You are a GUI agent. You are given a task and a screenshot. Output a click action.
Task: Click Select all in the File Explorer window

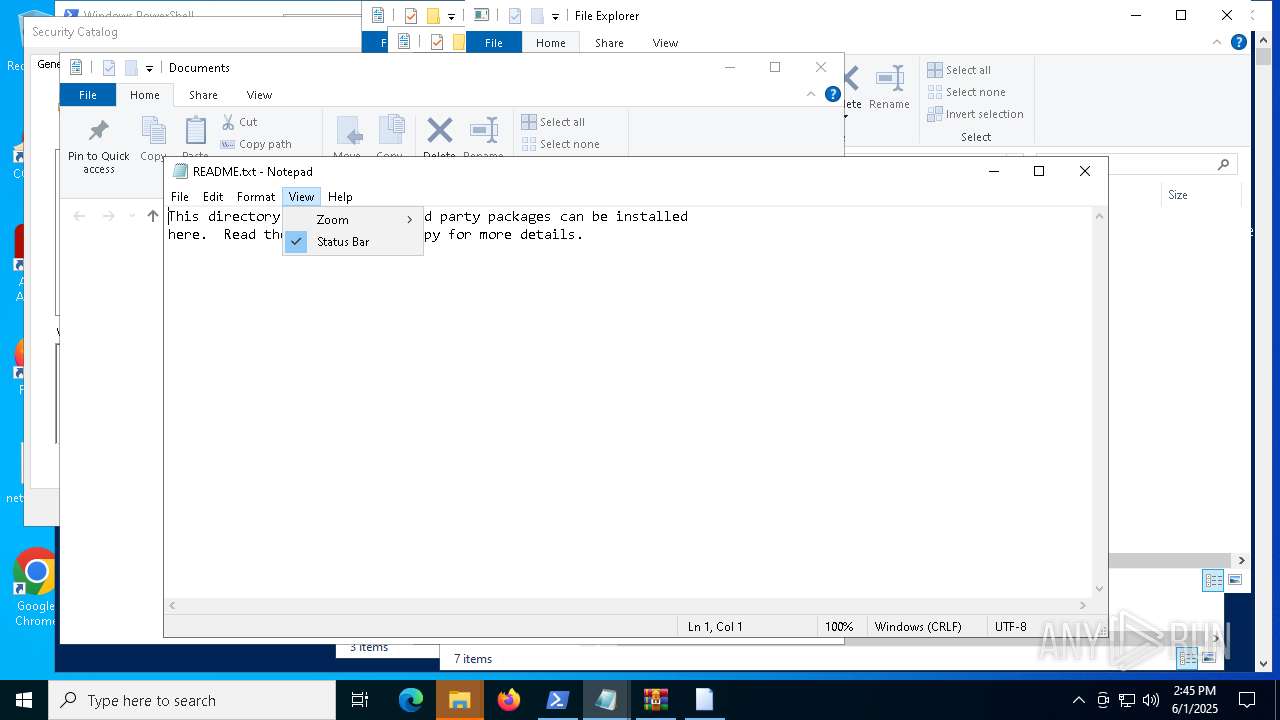959,70
